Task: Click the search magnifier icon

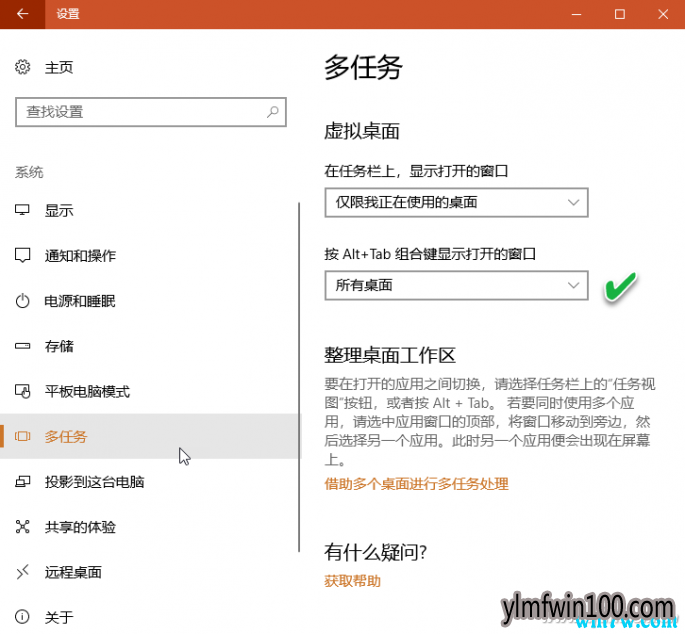Action: point(273,112)
